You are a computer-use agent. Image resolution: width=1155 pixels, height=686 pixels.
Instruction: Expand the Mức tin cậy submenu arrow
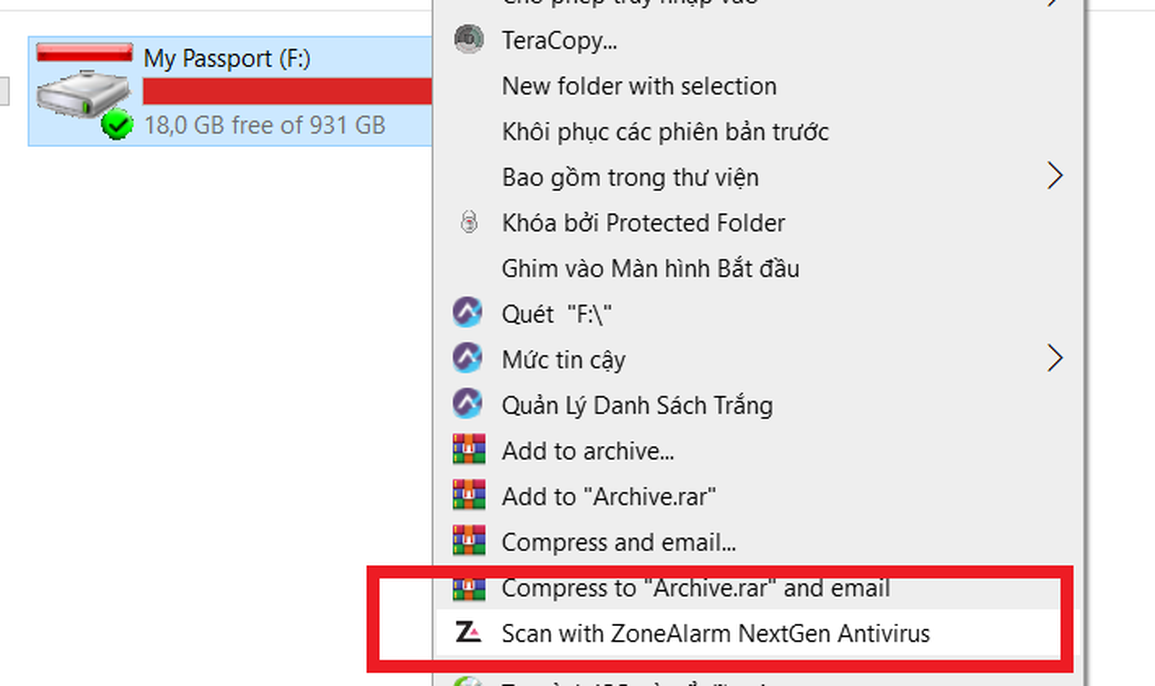coord(1055,359)
